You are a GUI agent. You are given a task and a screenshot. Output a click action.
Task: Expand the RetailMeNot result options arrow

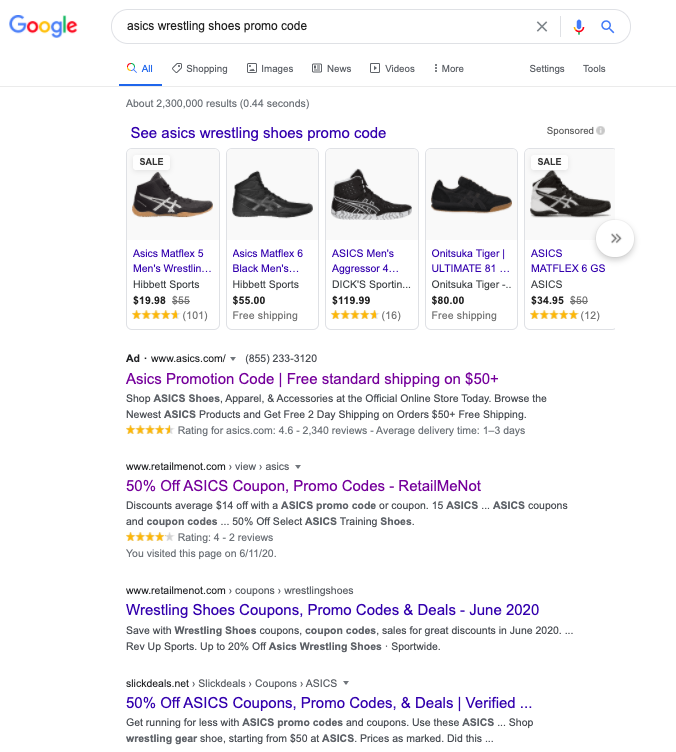tap(298, 467)
